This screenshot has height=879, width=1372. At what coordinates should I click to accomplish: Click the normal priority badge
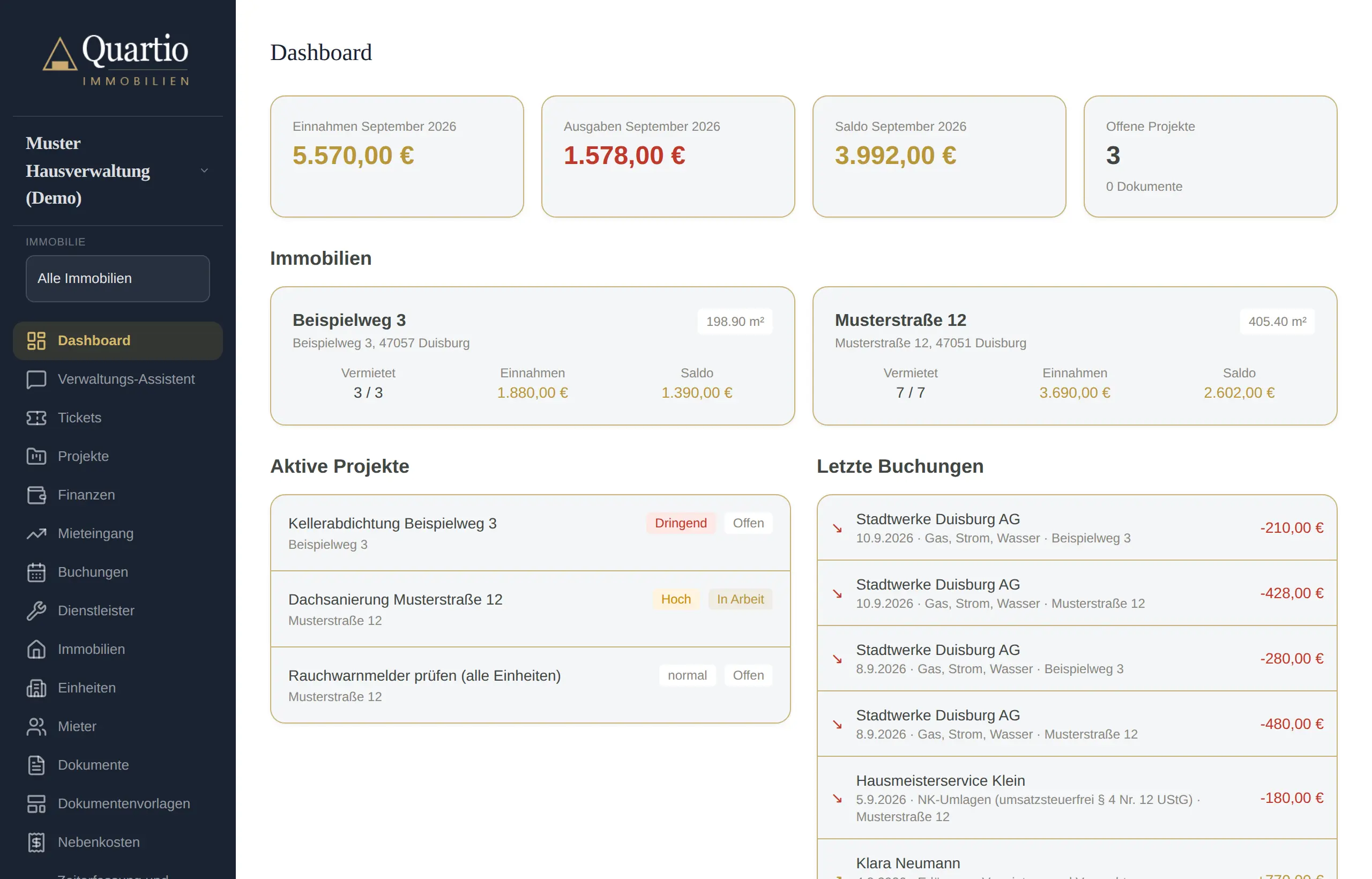coord(687,675)
